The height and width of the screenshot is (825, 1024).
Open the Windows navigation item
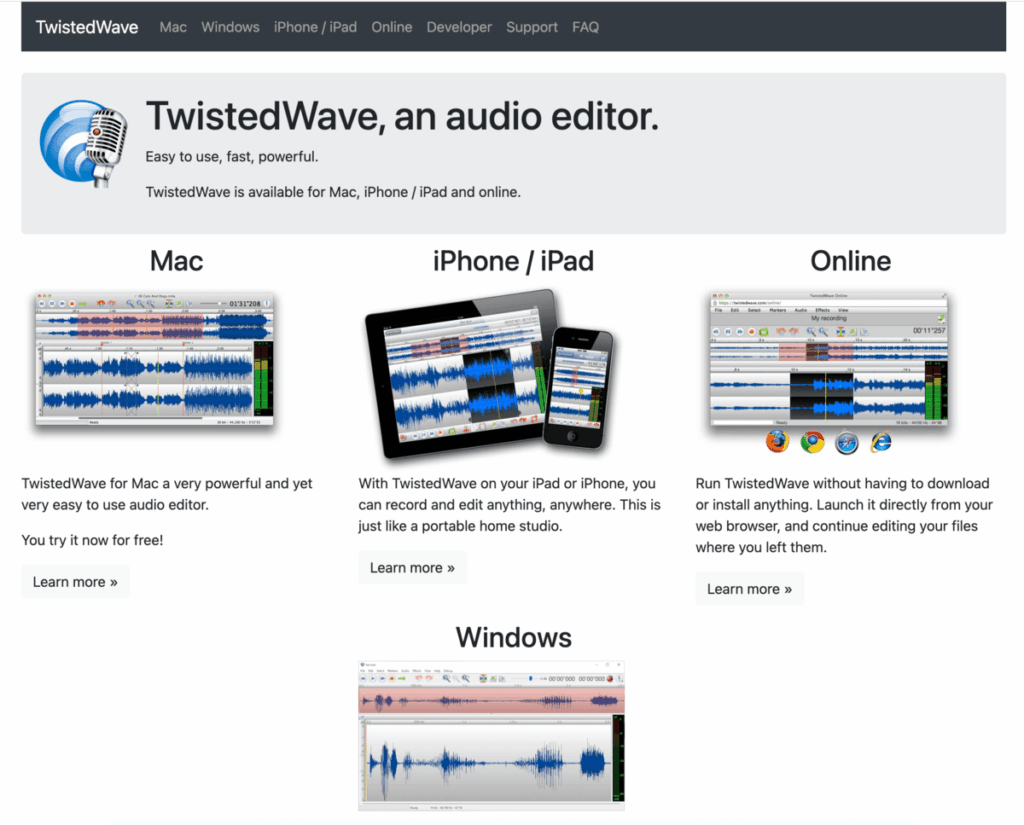coord(230,27)
